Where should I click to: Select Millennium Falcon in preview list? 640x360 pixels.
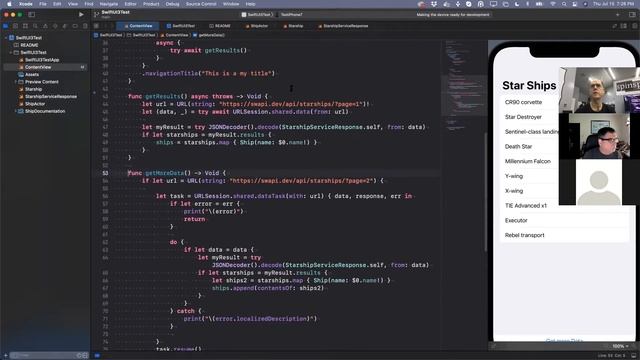(529, 161)
